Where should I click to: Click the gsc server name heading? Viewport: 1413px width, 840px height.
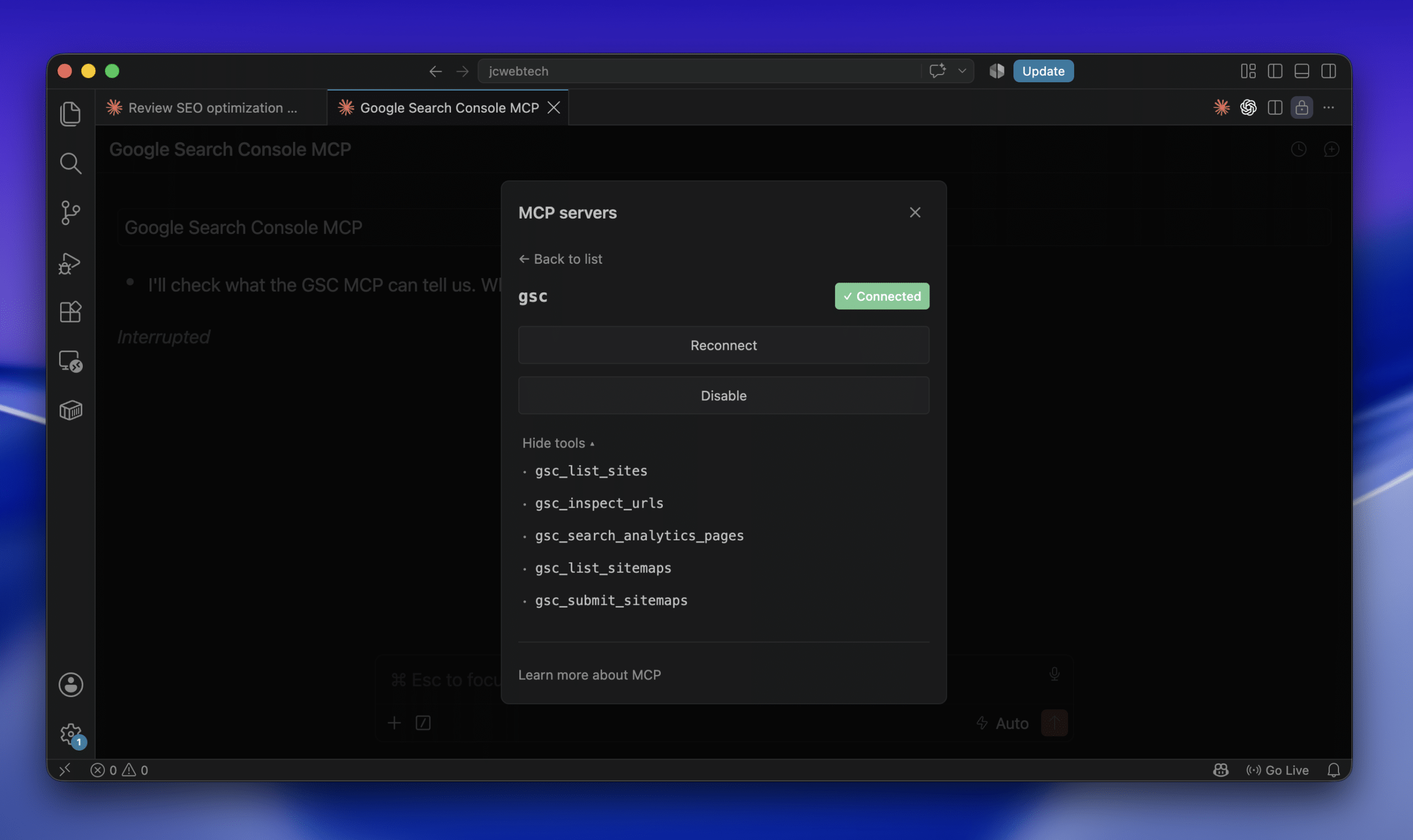[x=533, y=296]
